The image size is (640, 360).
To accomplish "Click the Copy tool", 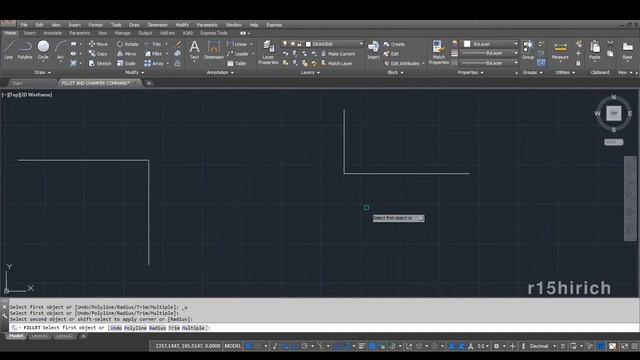I will tap(98, 54).
